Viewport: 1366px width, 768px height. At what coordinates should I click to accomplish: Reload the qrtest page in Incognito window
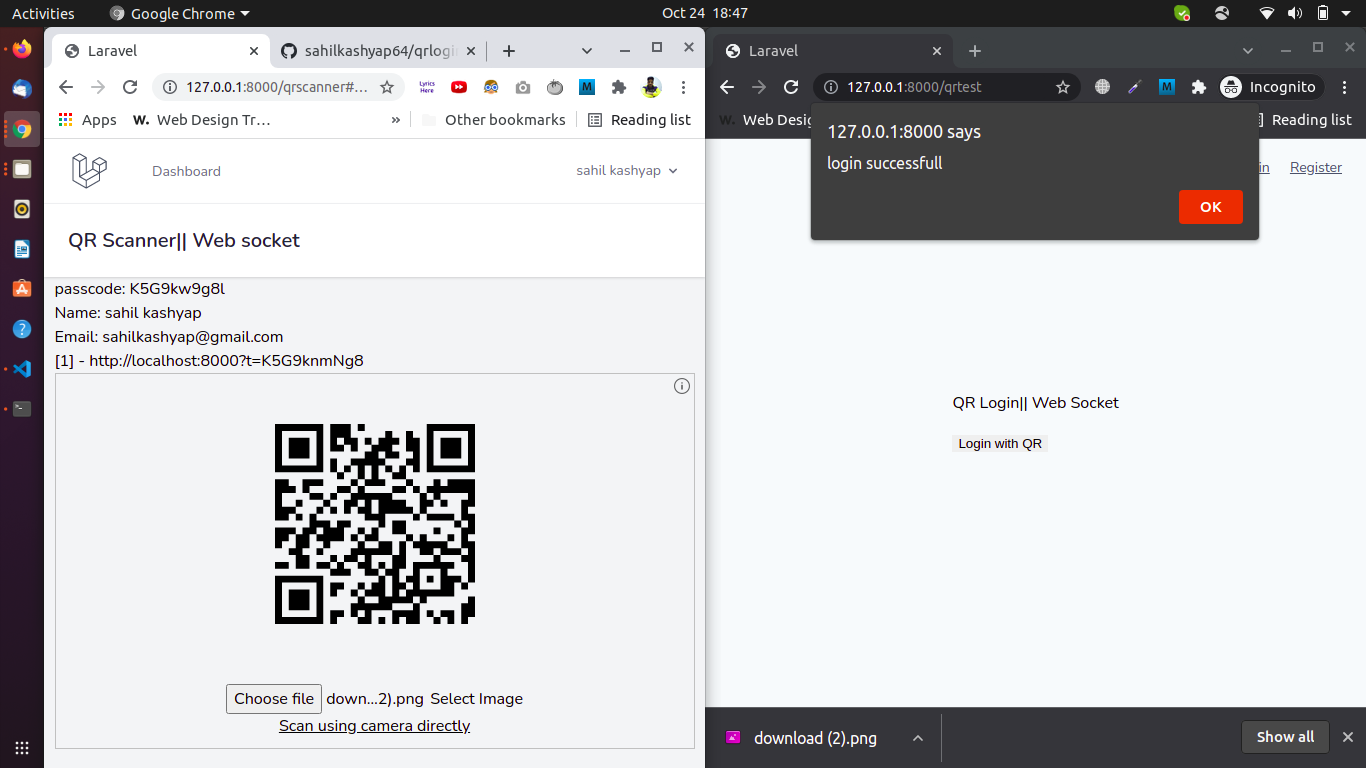791,87
